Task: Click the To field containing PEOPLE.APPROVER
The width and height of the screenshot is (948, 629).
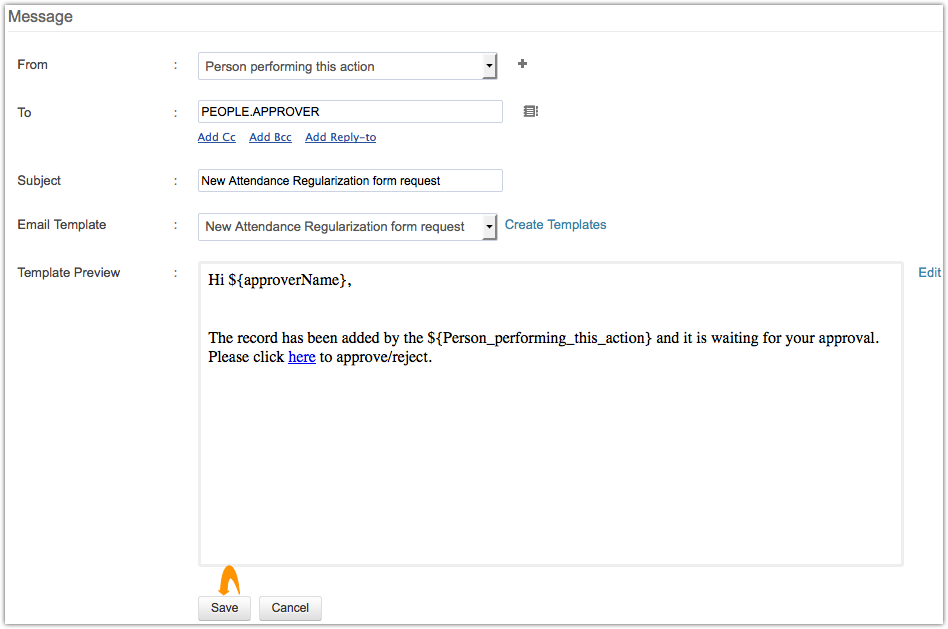Action: pos(350,111)
